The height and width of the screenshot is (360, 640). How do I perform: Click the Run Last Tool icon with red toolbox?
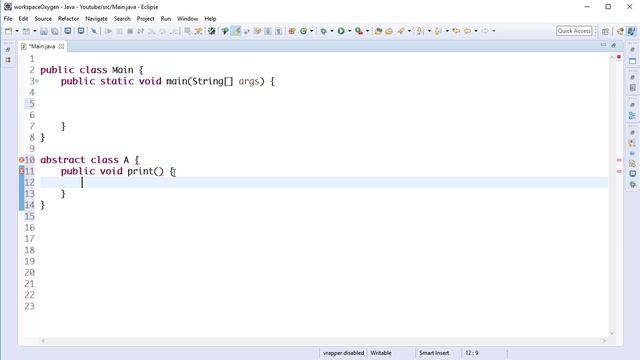pyautogui.click(x=359, y=31)
